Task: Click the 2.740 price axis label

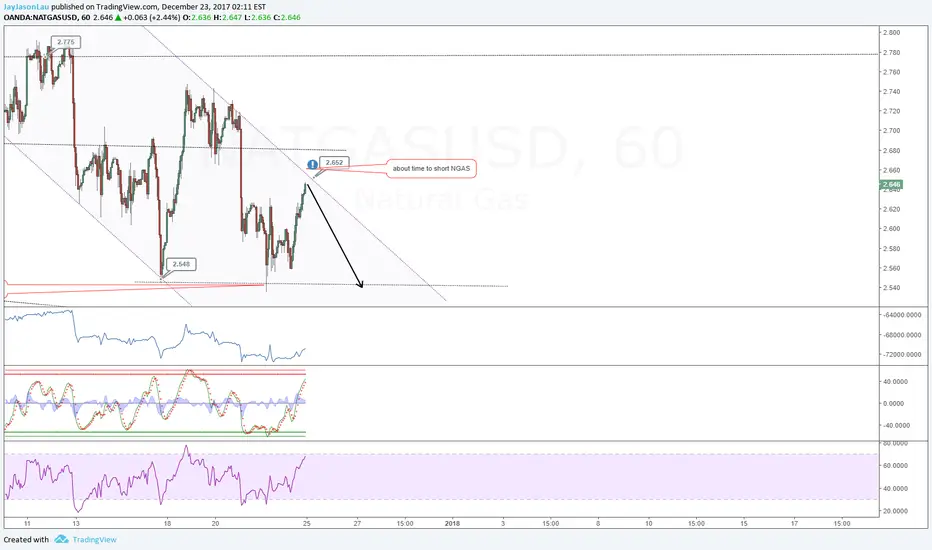Action: click(892, 92)
